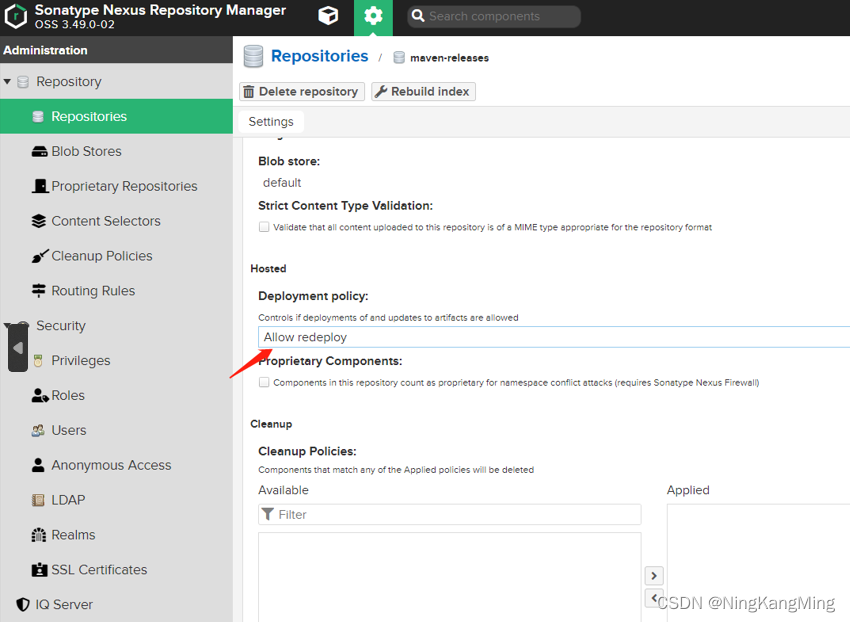Open the Administration gear icon

[373, 16]
